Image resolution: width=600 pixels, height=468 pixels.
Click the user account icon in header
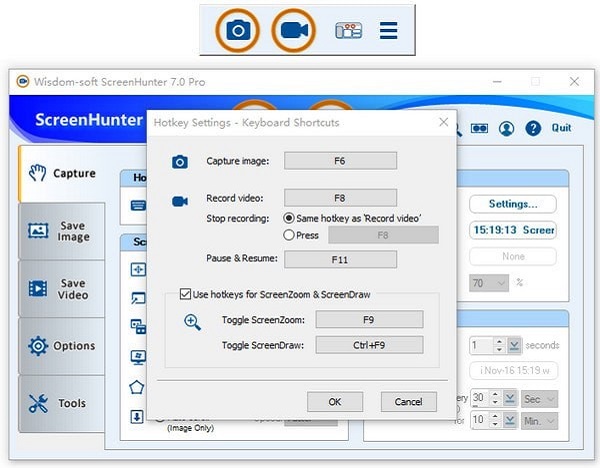tap(507, 128)
